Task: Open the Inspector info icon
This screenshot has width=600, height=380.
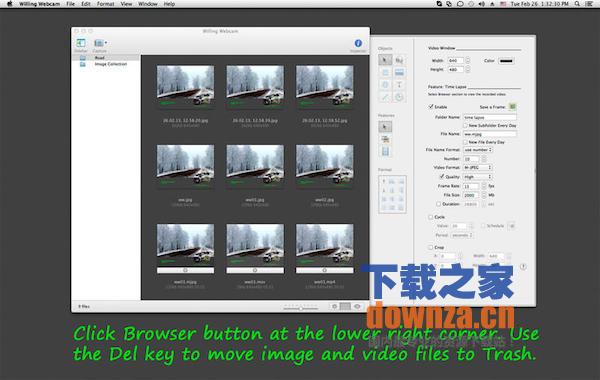Action: [358, 43]
